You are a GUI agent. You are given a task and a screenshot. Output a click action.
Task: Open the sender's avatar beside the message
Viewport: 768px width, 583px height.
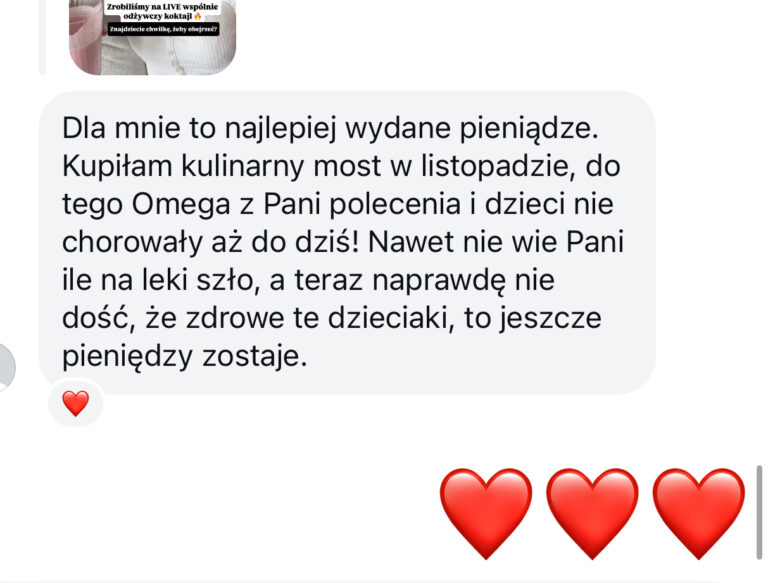coord(5,367)
